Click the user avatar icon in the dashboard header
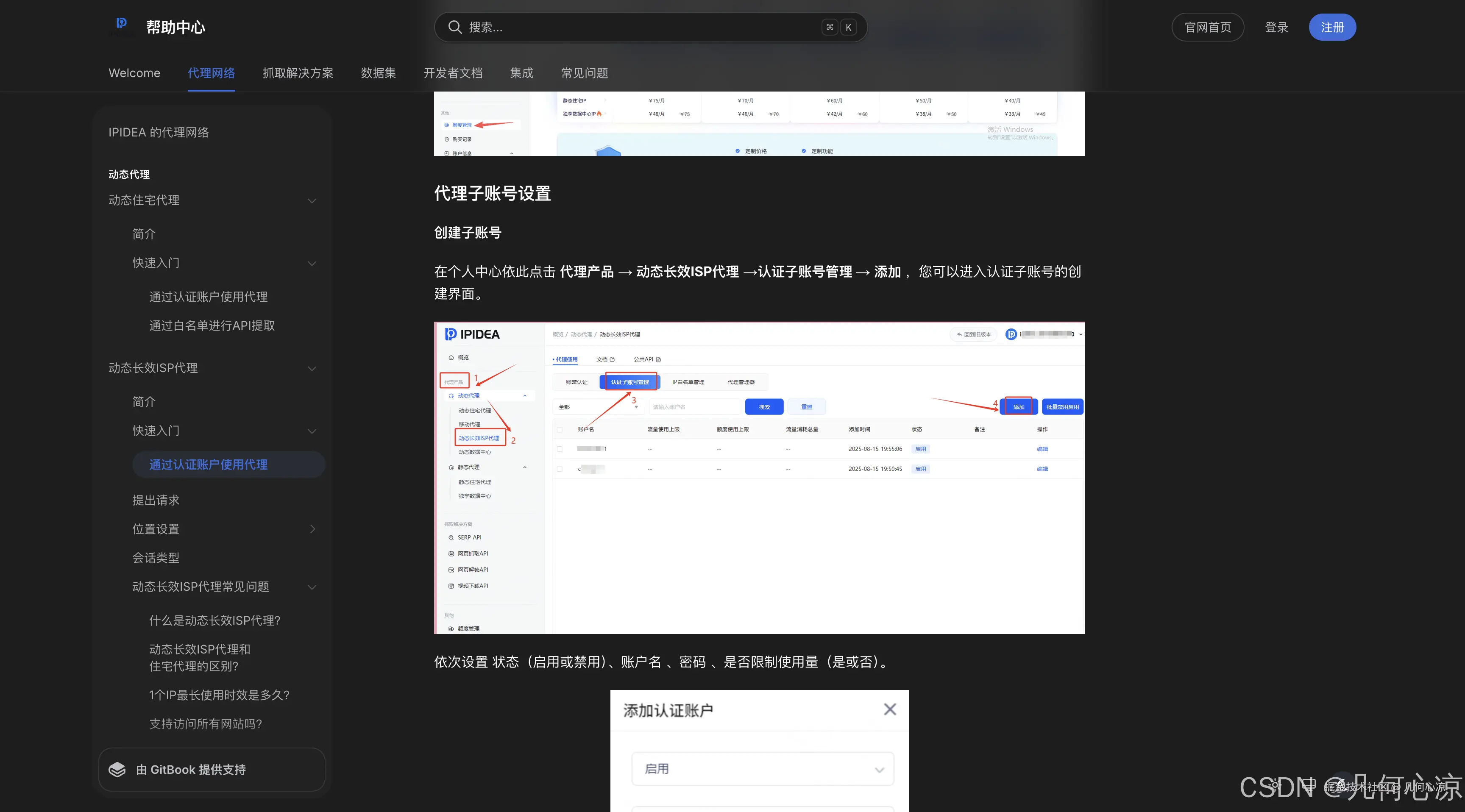The width and height of the screenshot is (1465, 812). [1011, 334]
